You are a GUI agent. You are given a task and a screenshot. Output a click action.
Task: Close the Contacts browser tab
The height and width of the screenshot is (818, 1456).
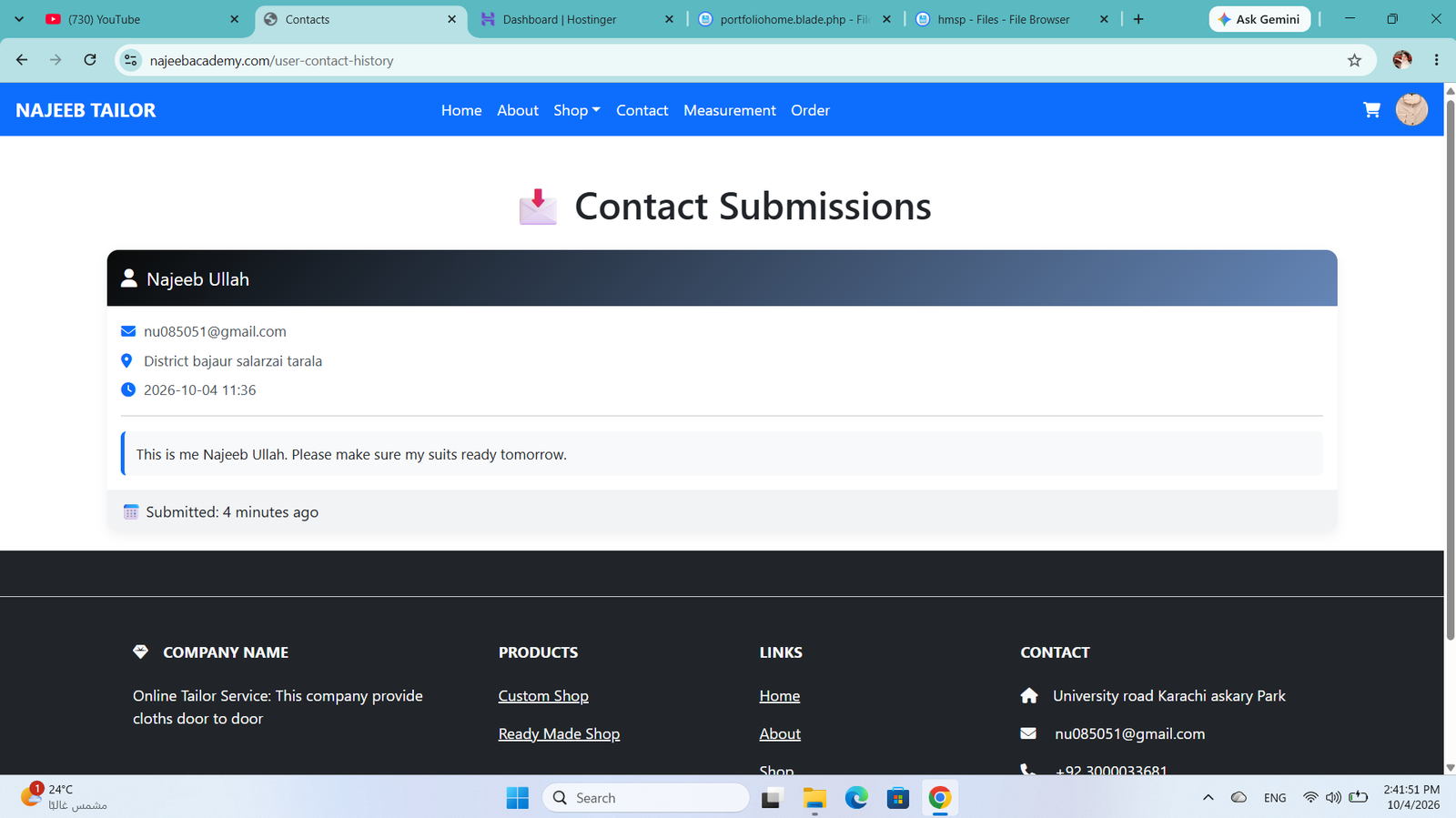coord(451,19)
